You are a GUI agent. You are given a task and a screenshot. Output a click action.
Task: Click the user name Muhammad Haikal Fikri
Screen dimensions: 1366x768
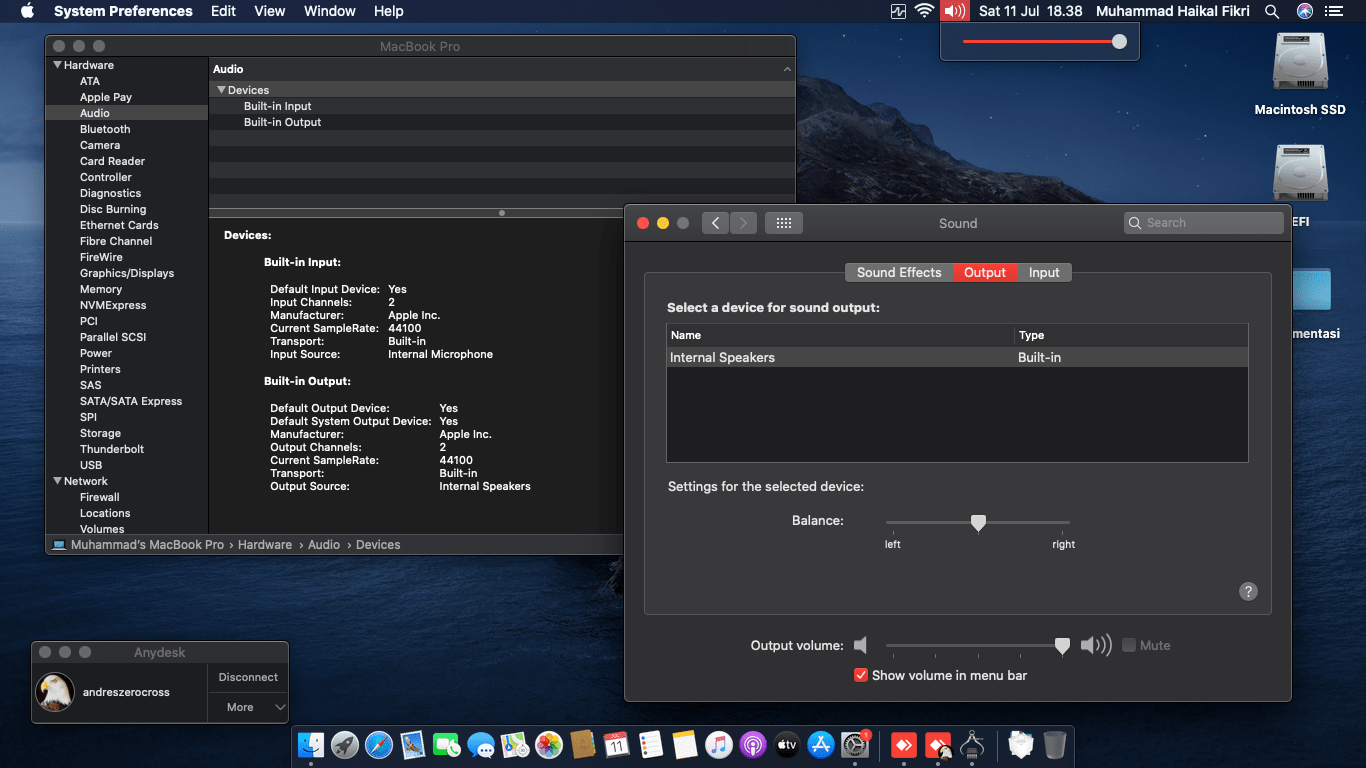click(1173, 11)
